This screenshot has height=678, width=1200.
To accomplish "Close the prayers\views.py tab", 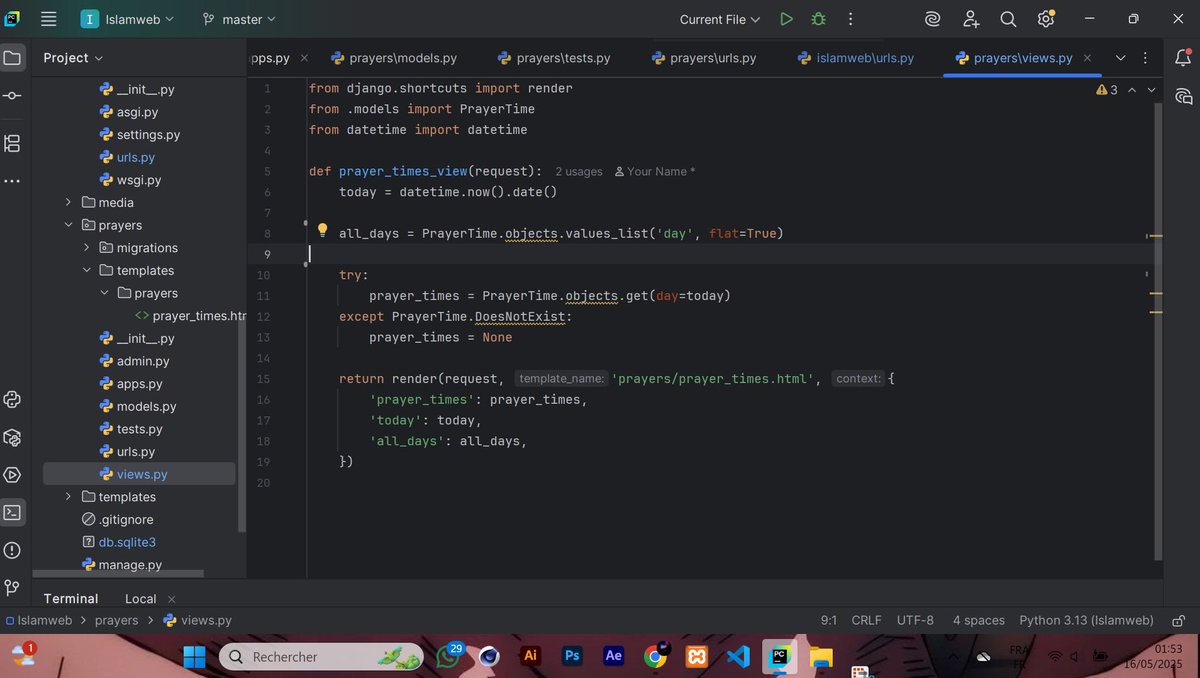I will (1087, 58).
